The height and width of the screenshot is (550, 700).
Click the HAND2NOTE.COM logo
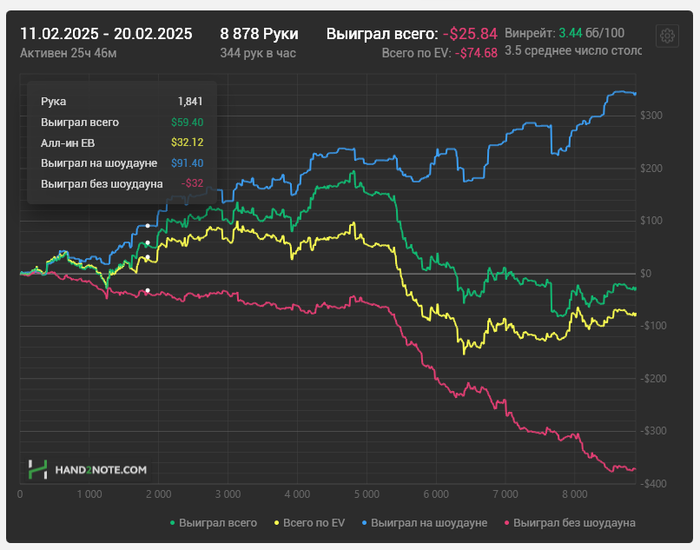(x=88, y=470)
